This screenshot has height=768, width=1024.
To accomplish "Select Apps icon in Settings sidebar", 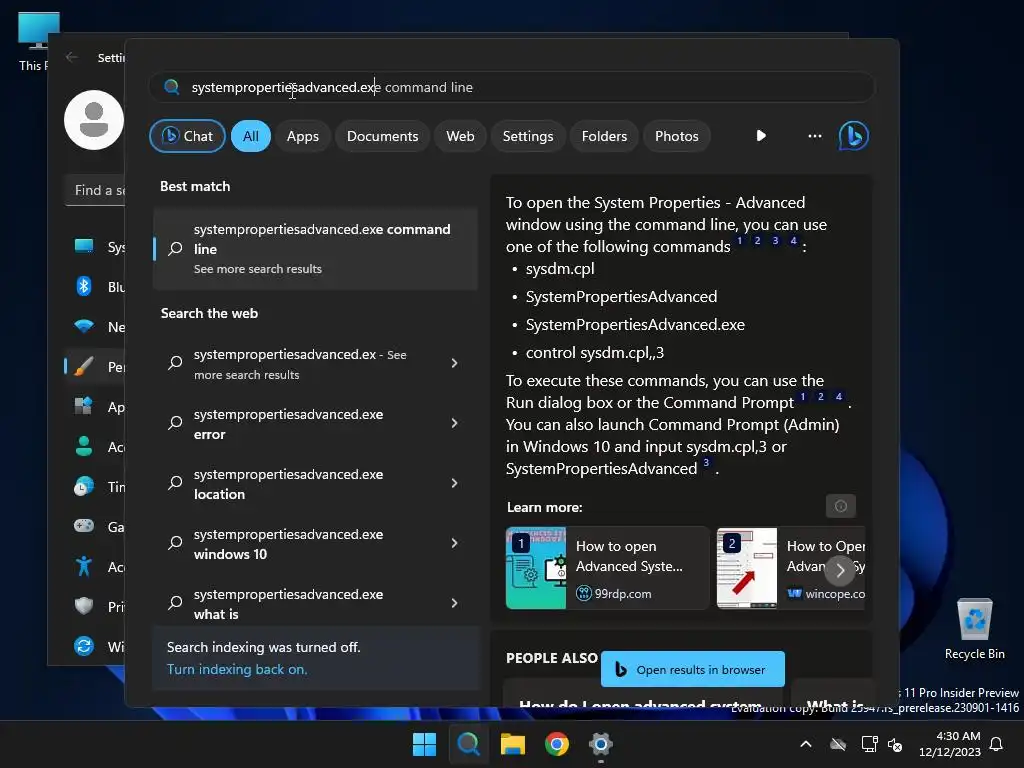I will pyautogui.click(x=84, y=406).
